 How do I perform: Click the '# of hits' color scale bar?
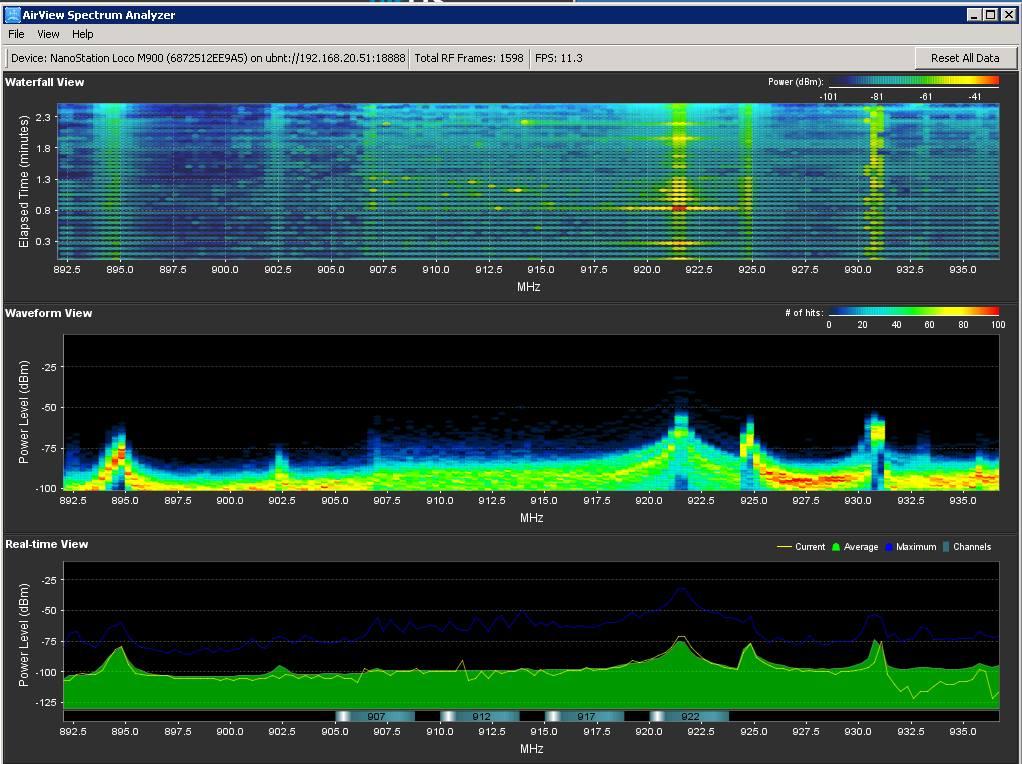point(913,313)
